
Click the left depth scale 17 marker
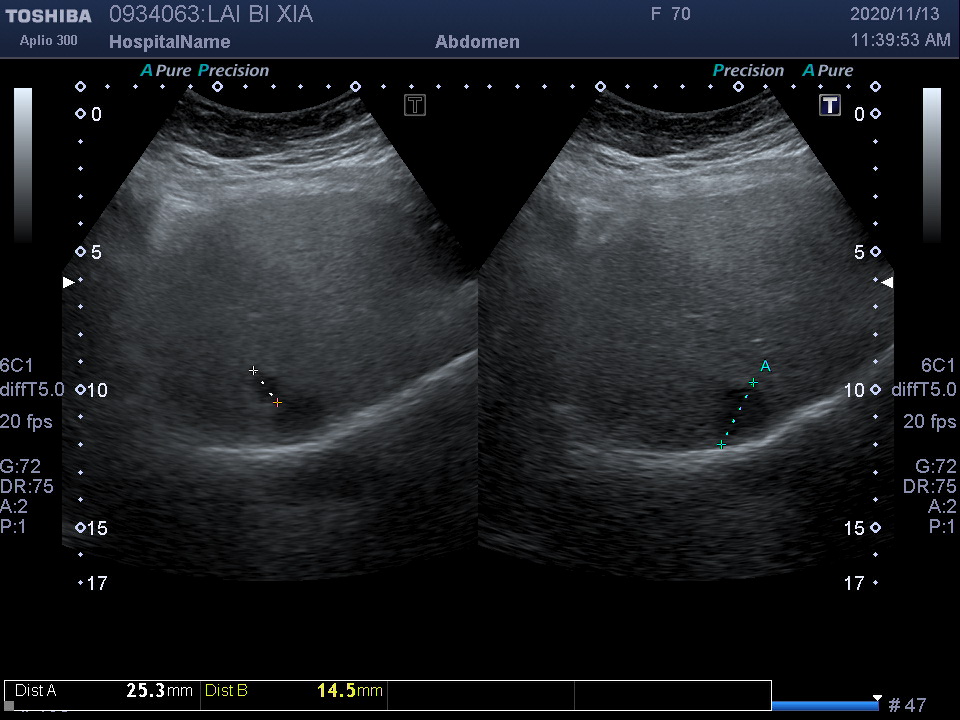click(93, 583)
